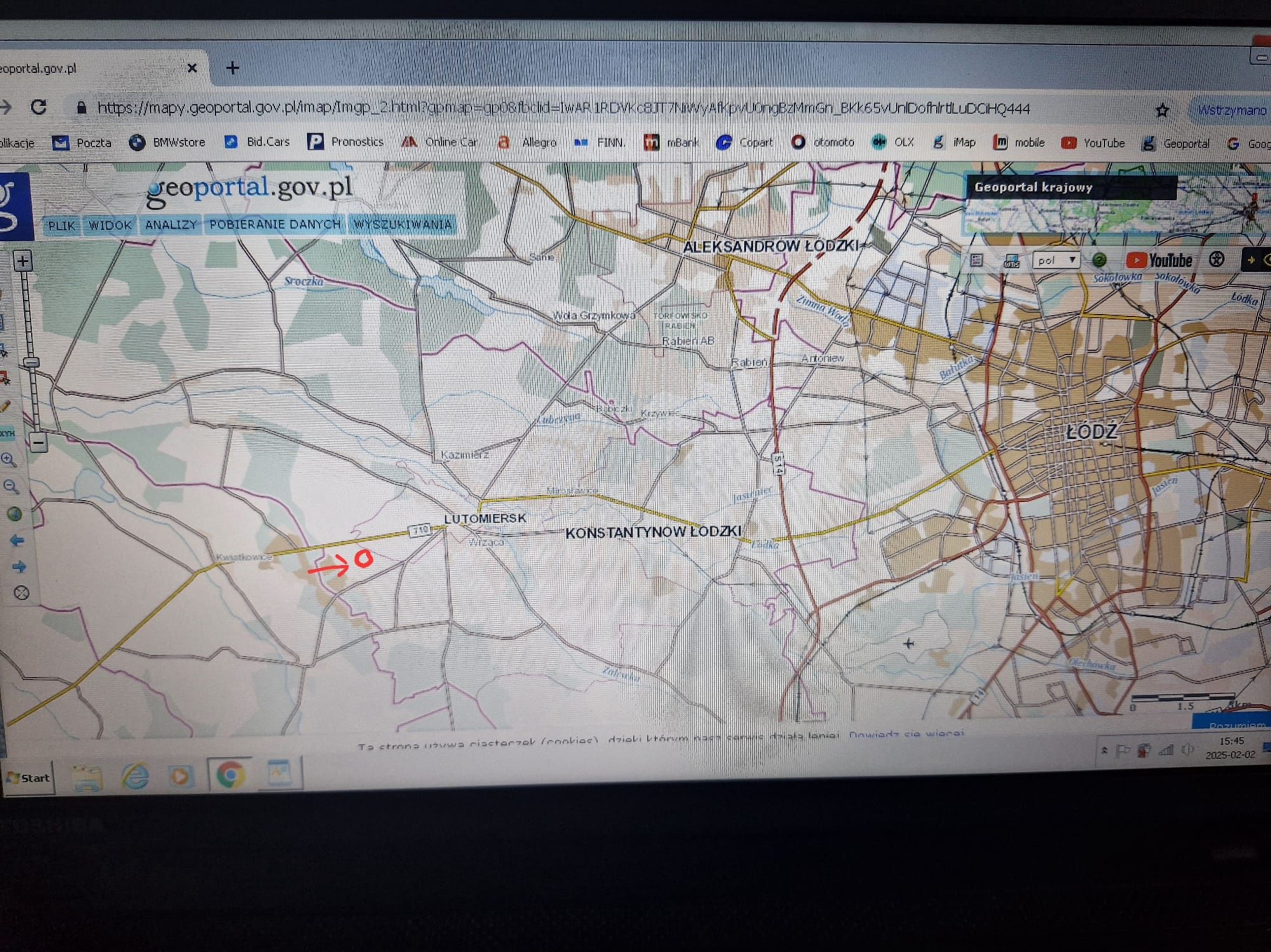Open the Bid.Cars bookmark
The width and height of the screenshot is (1271, 952).
click(258, 141)
